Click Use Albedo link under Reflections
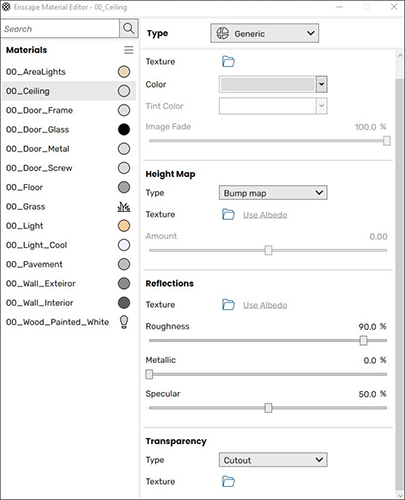 tap(265, 305)
